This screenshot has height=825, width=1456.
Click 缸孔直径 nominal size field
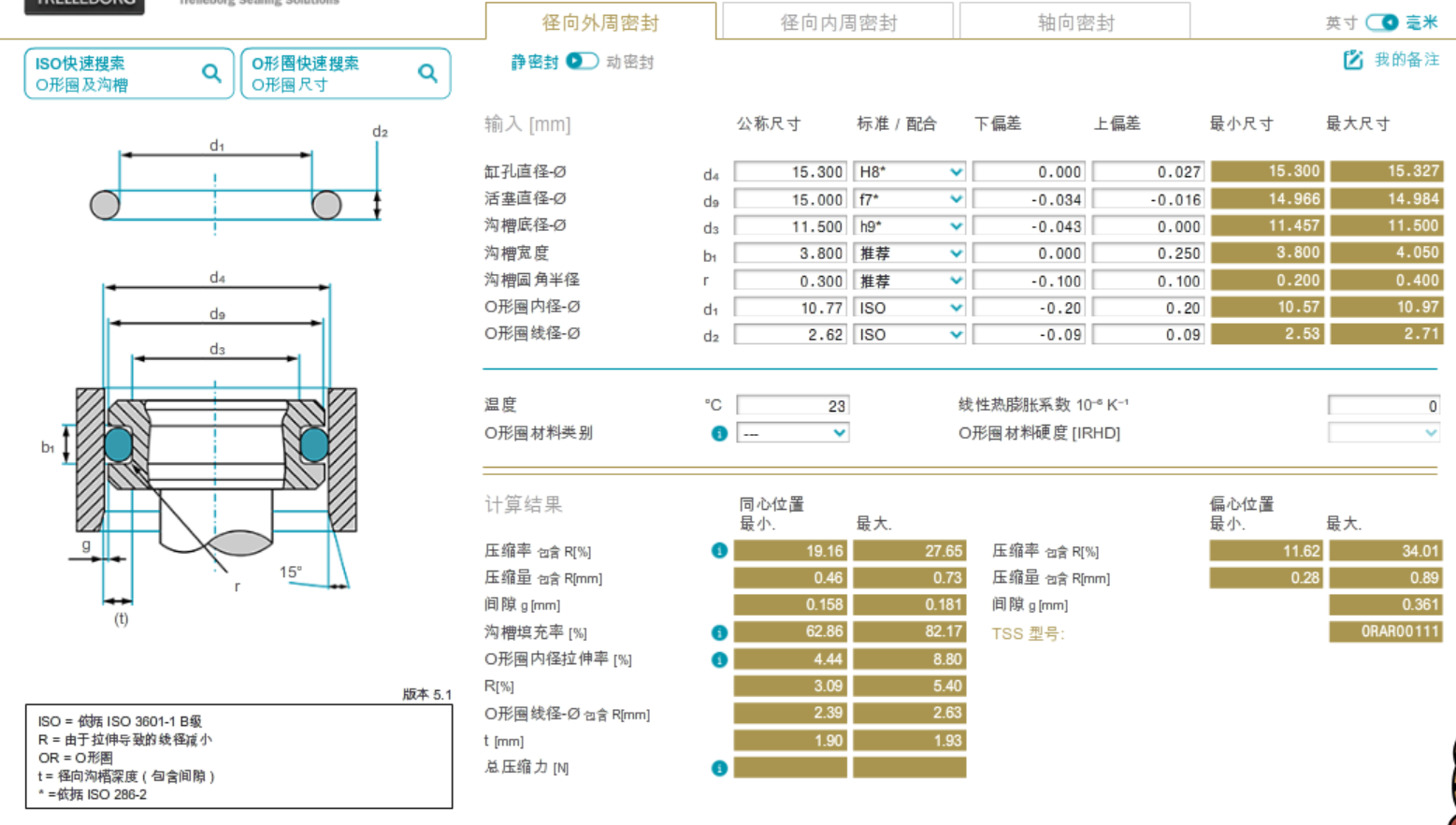click(790, 172)
